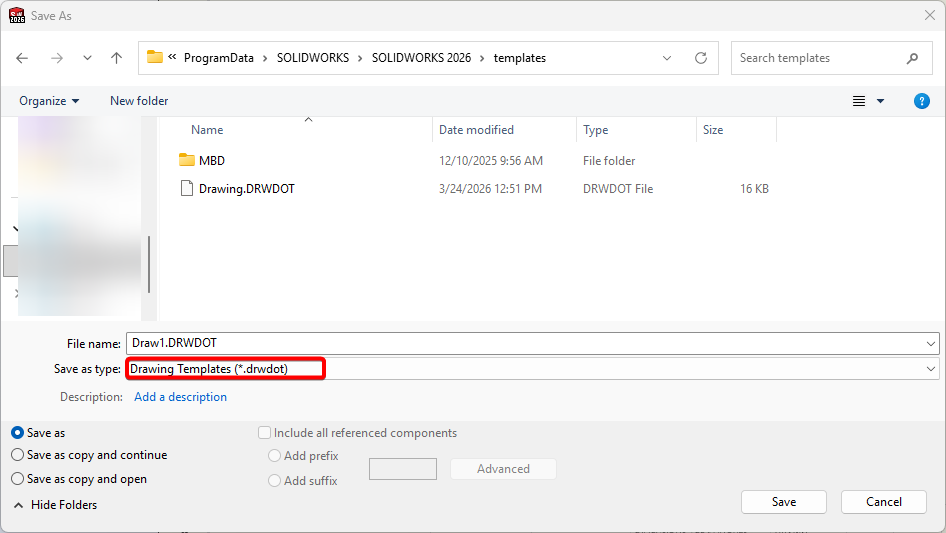This screenshot has height=533, width=946.
Task: Open the view options dropdown arrow
Action: point(880,101)
